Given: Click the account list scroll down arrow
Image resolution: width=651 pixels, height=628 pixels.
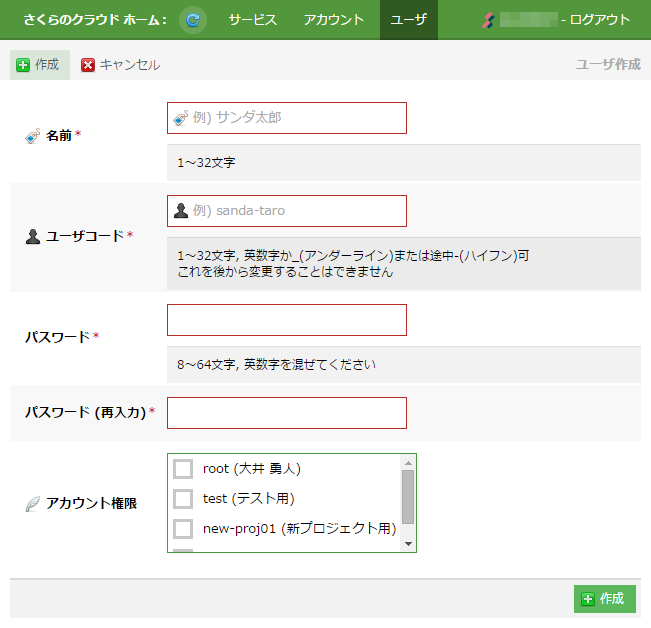Looking at the screenshot, I should coord(408,543).
